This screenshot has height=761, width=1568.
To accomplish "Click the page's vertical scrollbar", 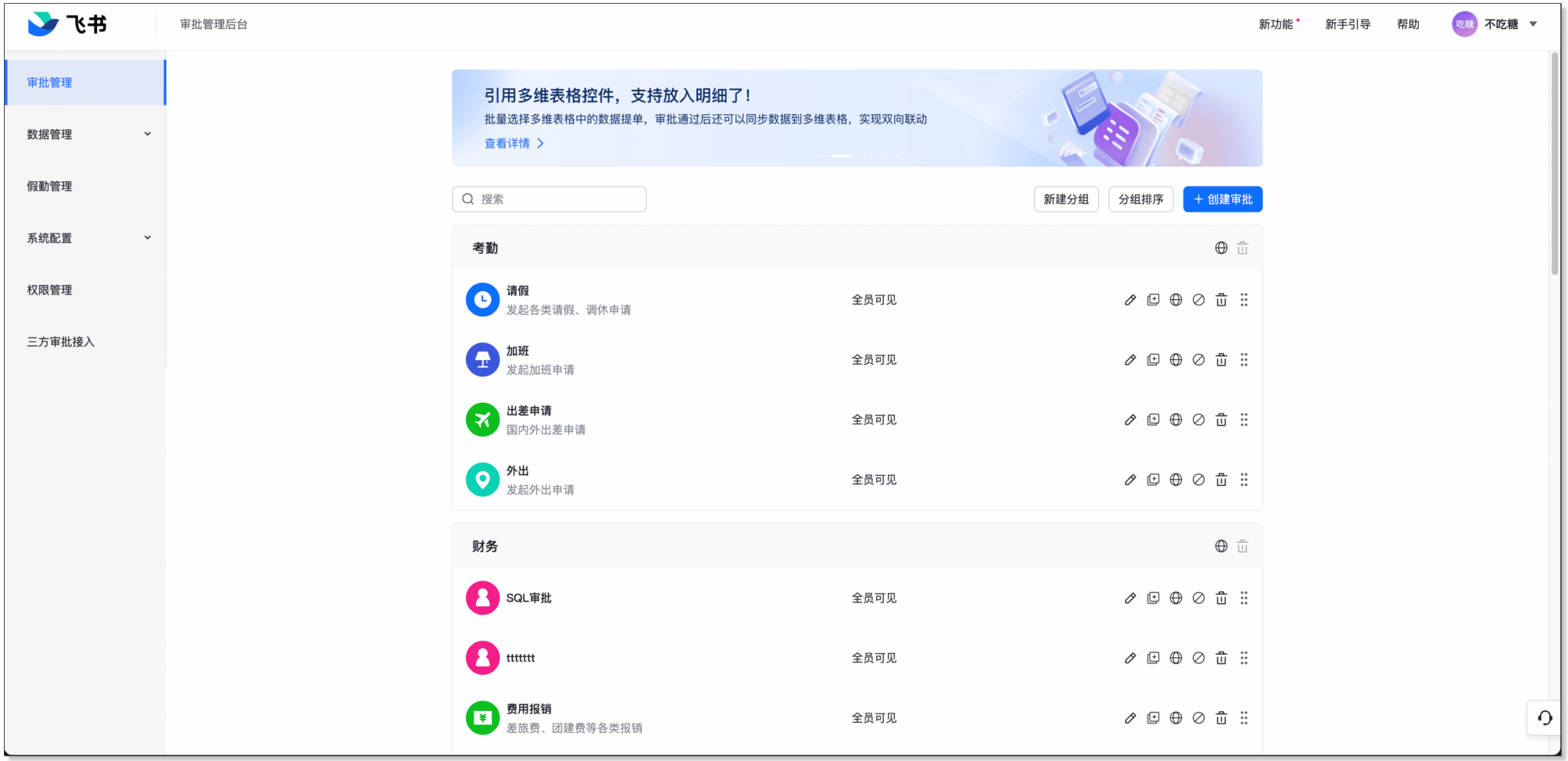I will pyautogui.click(x=1554, y=164).
